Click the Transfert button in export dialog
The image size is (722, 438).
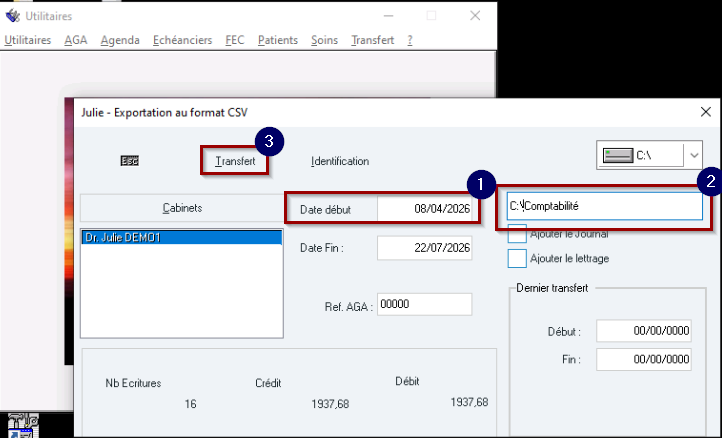click(x=235, y=161)
